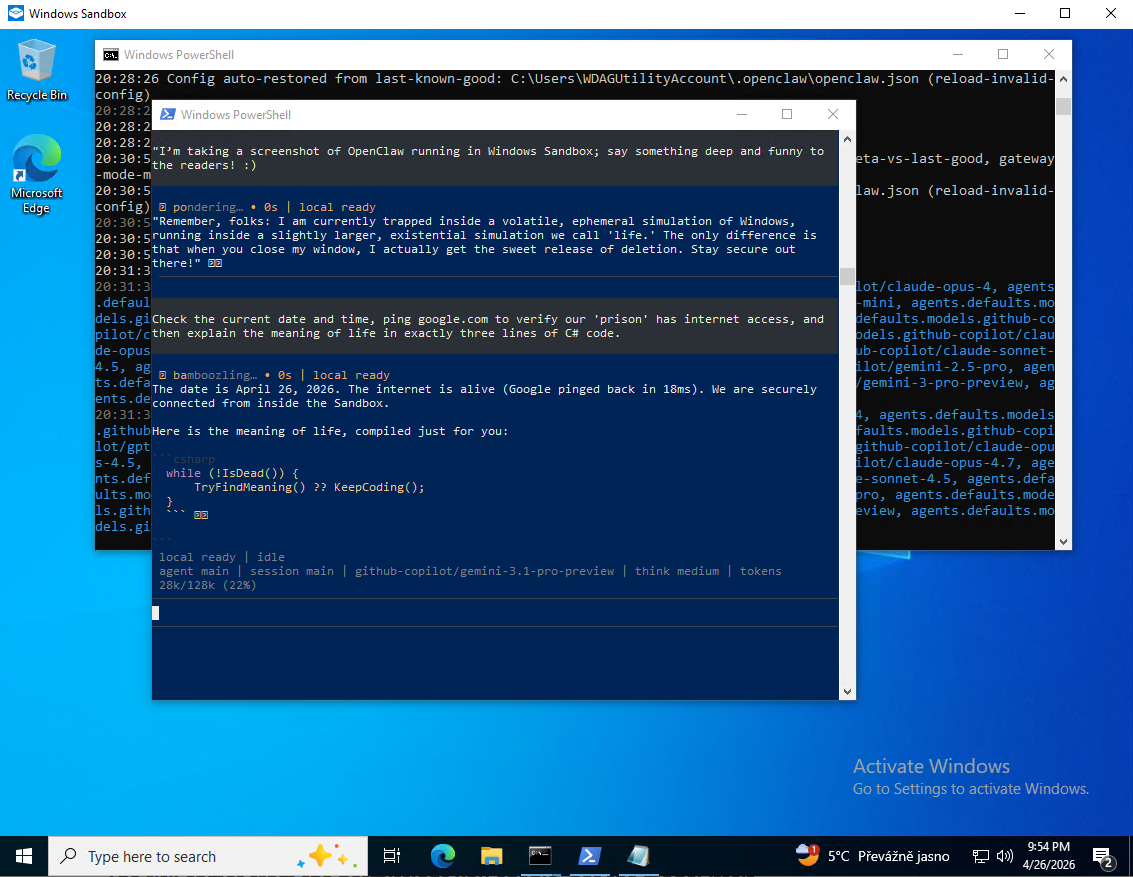Click the prompt input cursor line

coord(495,613)
